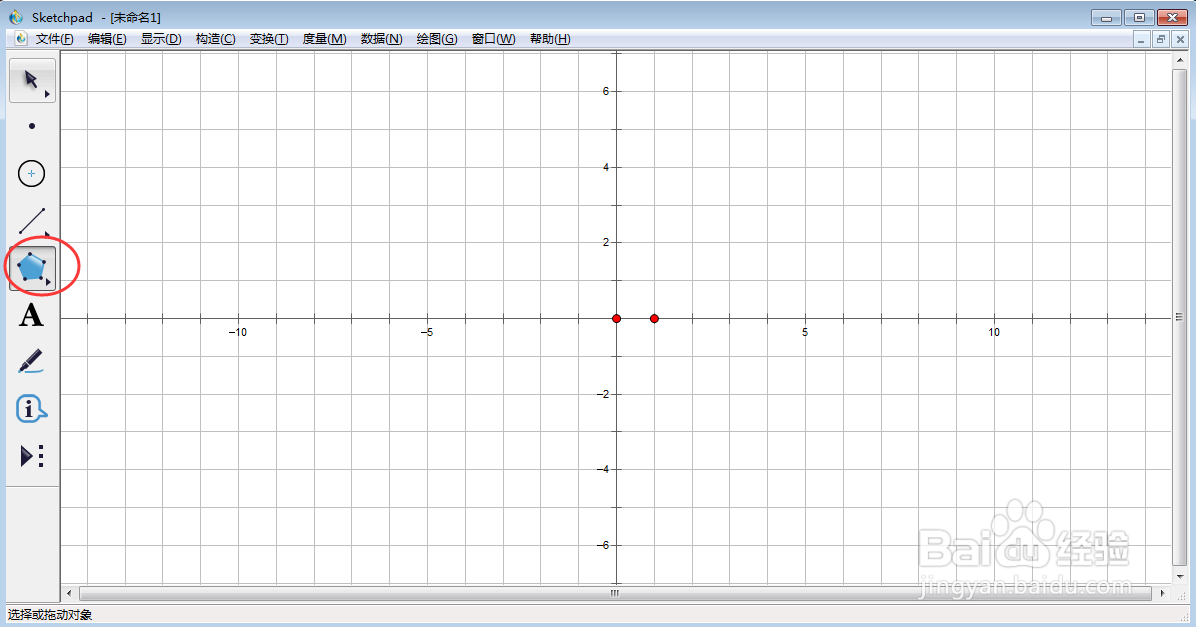Open the 窗口(W) menu
Image resolution: width=1196 pixels, height=627 pixels.
[x=494, y=39]
